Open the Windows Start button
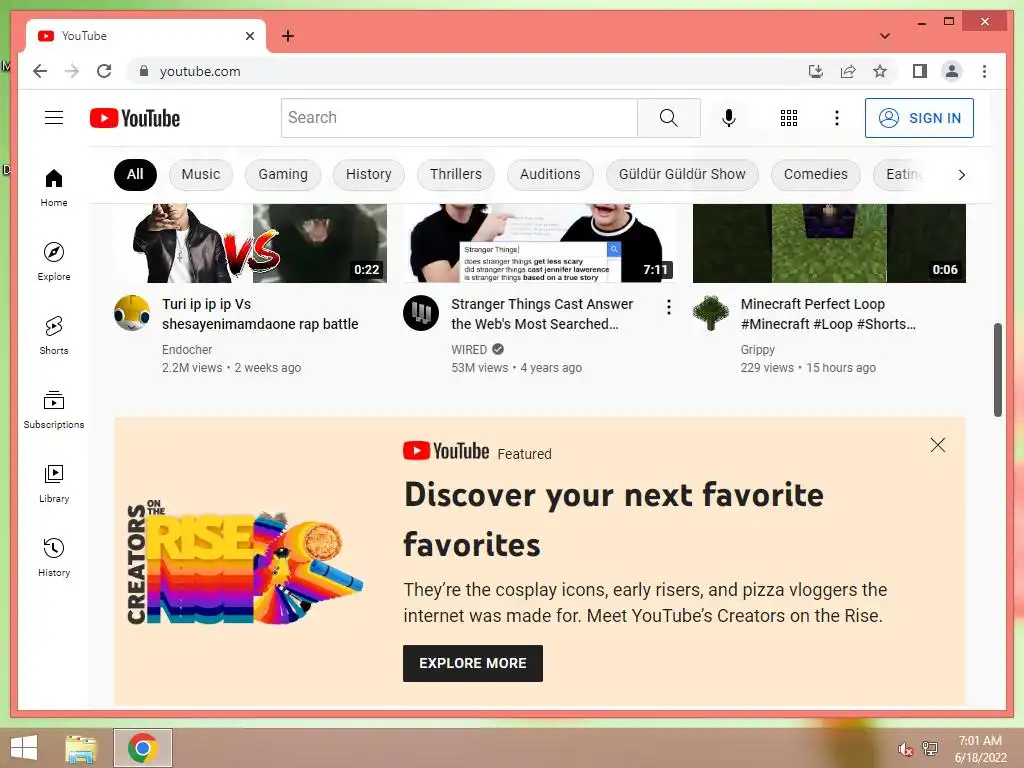 24,748
